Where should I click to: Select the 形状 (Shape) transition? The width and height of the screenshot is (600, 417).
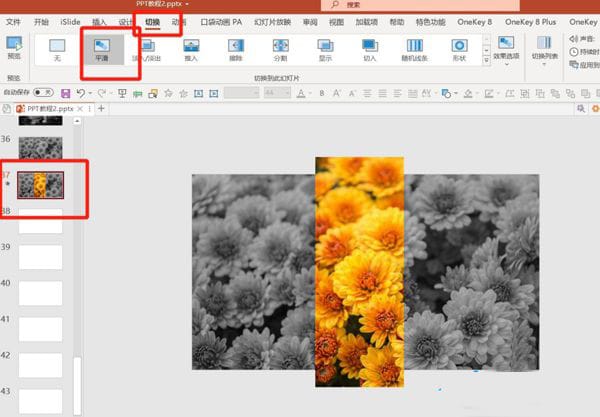(x=459, y=50)
